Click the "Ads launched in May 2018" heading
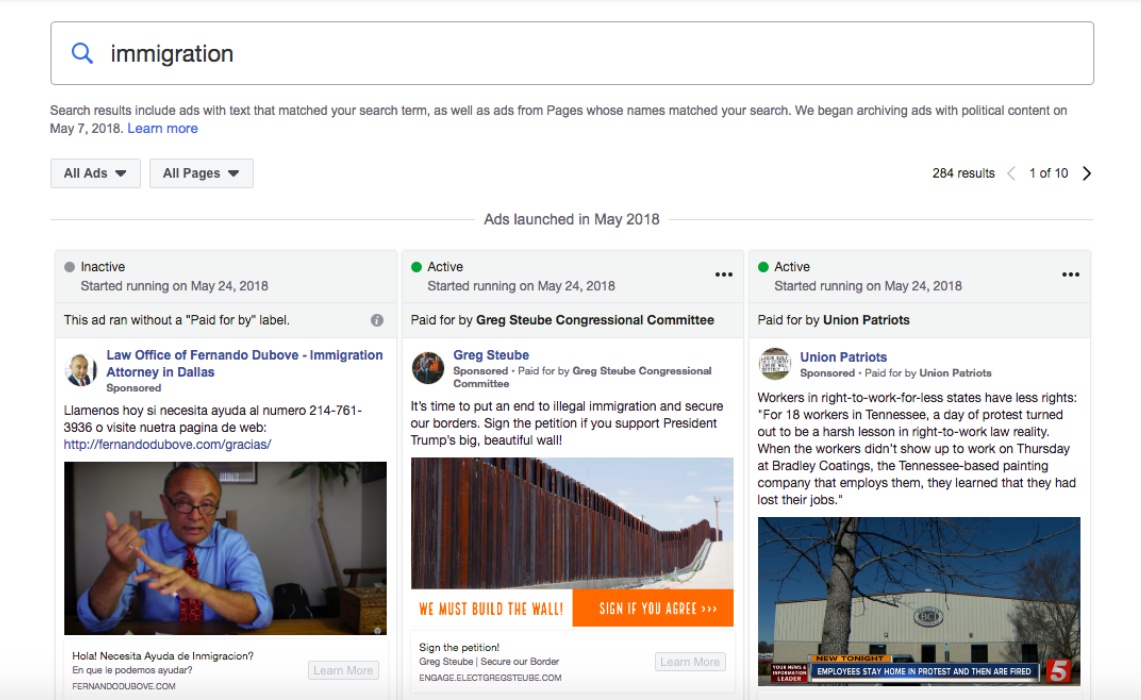 click(x=572, y=219)
